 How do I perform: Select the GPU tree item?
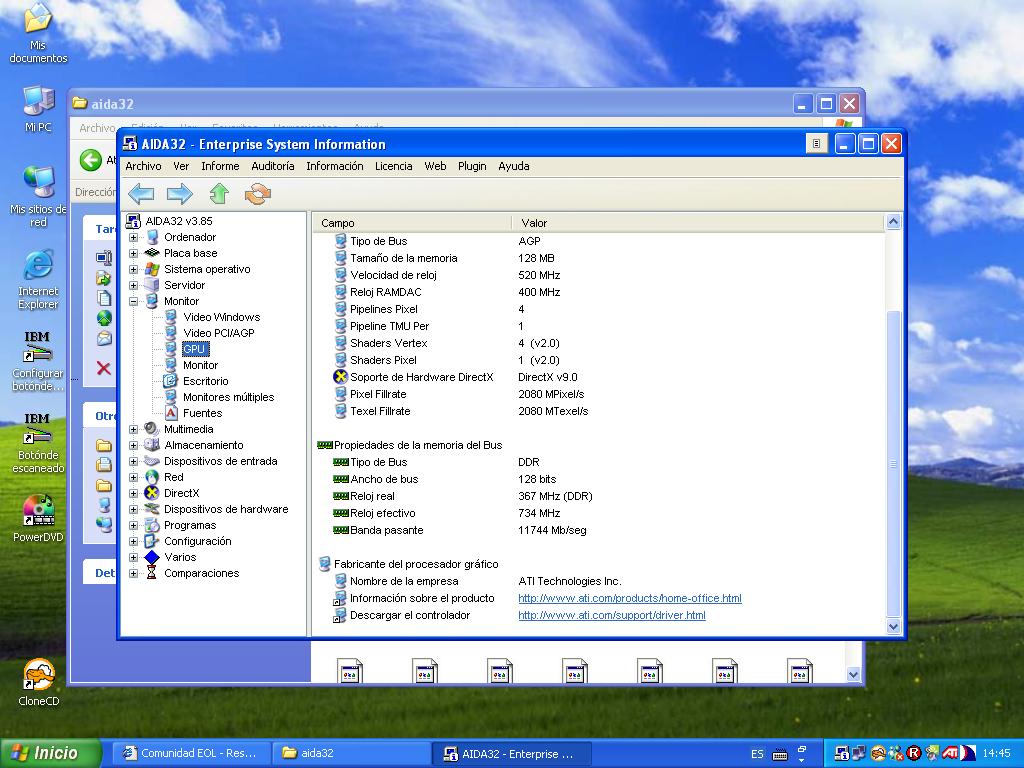point(194,349)
